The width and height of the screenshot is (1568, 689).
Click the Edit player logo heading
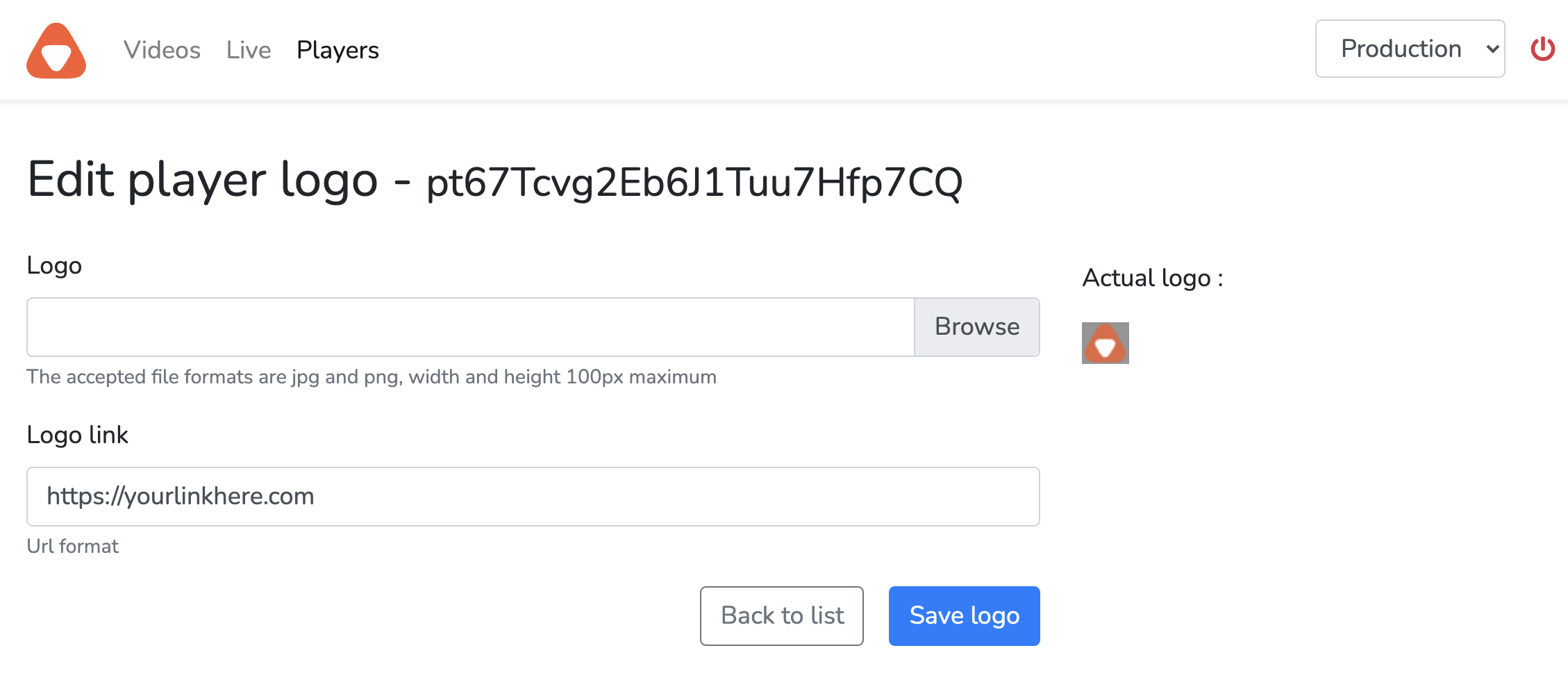click(202, 180)
